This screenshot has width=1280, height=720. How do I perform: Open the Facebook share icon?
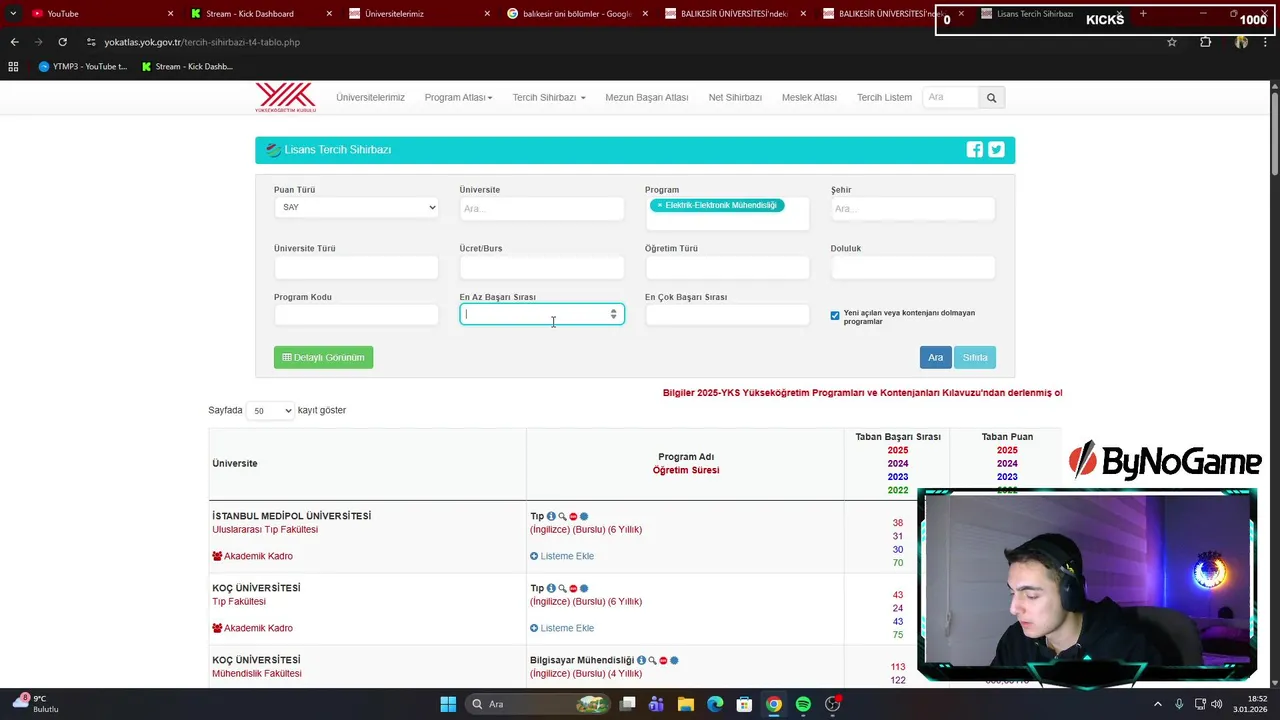coord(974,150)
